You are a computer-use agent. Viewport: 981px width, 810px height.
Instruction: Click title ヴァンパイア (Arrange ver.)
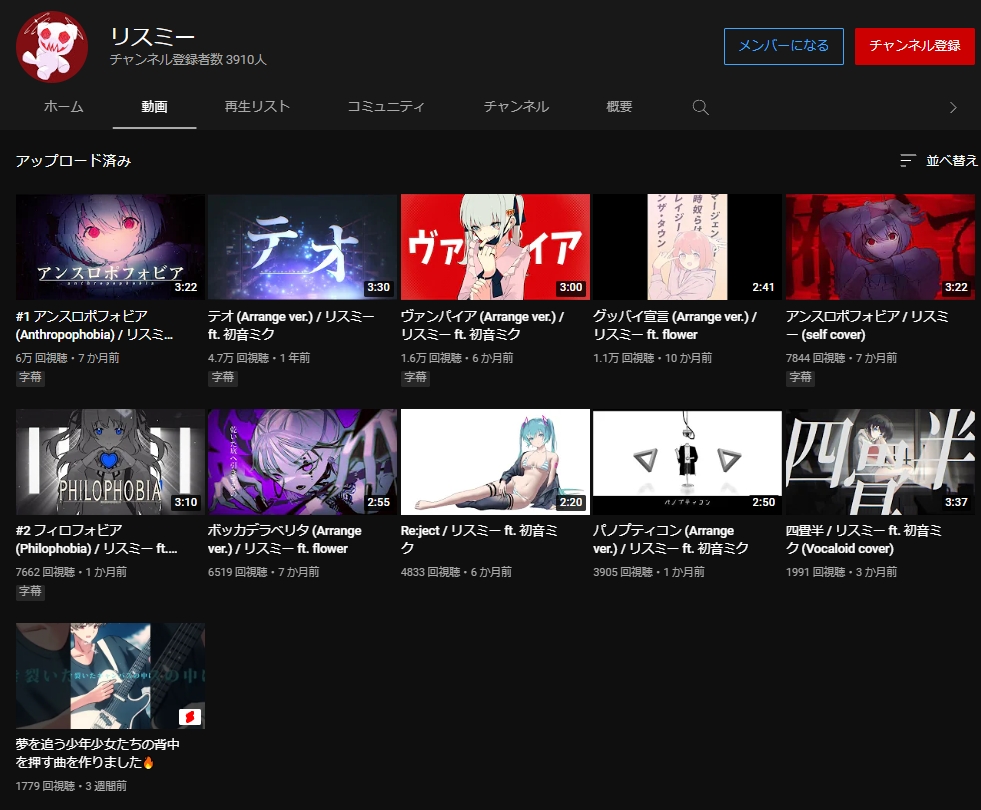pyautogui.click(x=483, y=325)
